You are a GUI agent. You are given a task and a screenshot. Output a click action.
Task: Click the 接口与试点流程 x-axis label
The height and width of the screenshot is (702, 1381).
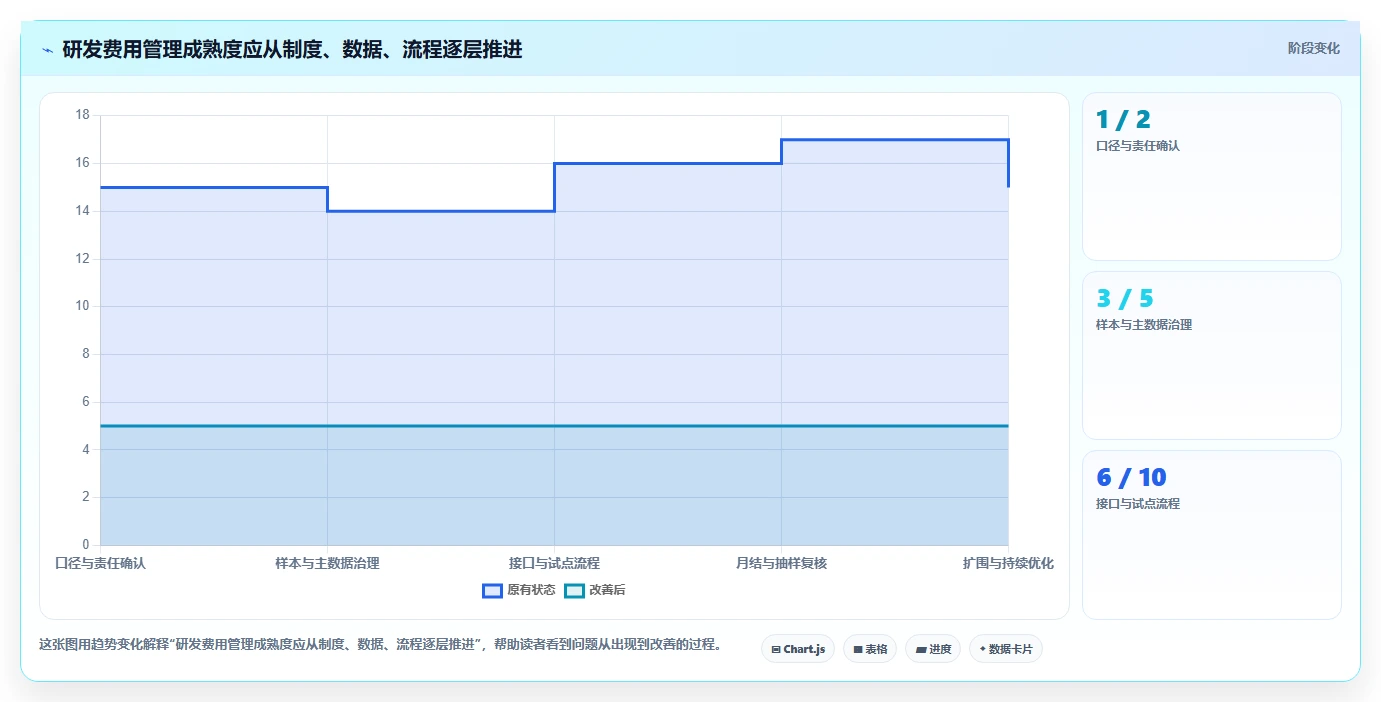[554, 564]
